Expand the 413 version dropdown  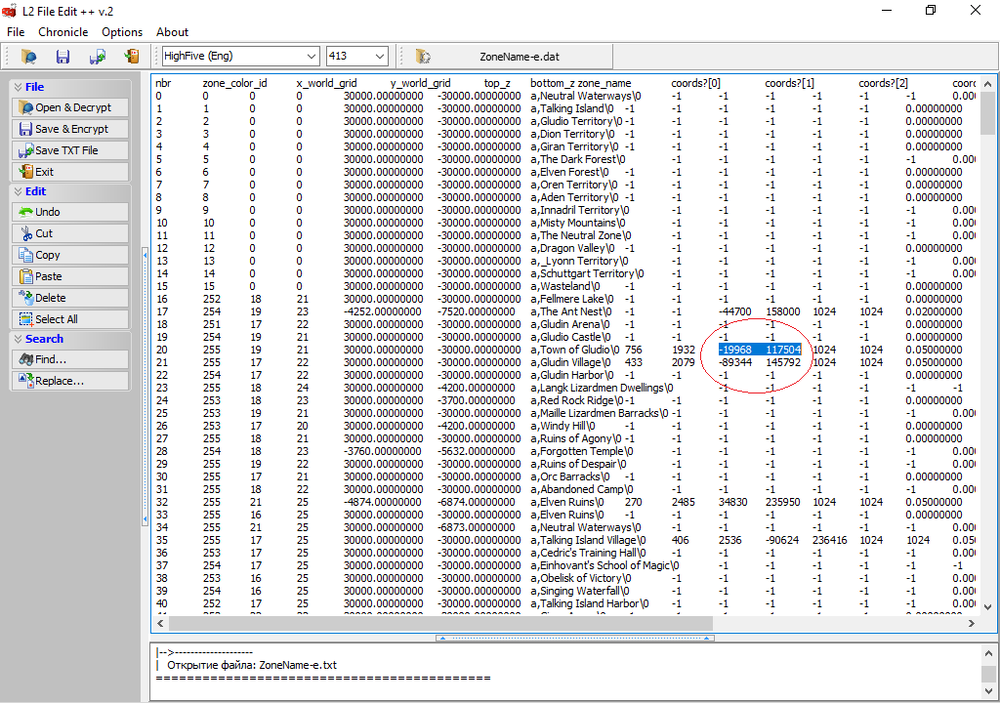point(379,57)
